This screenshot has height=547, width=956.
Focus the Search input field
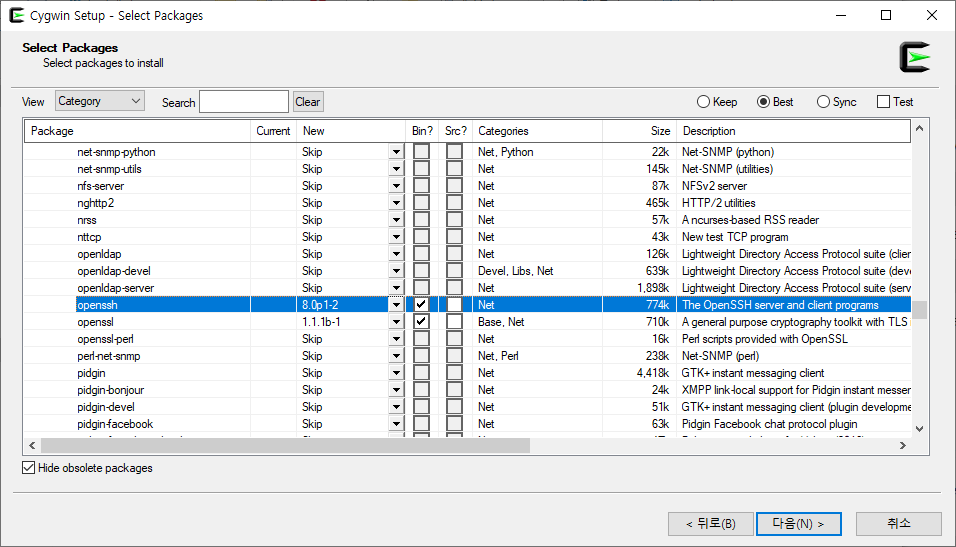point(244,102)
